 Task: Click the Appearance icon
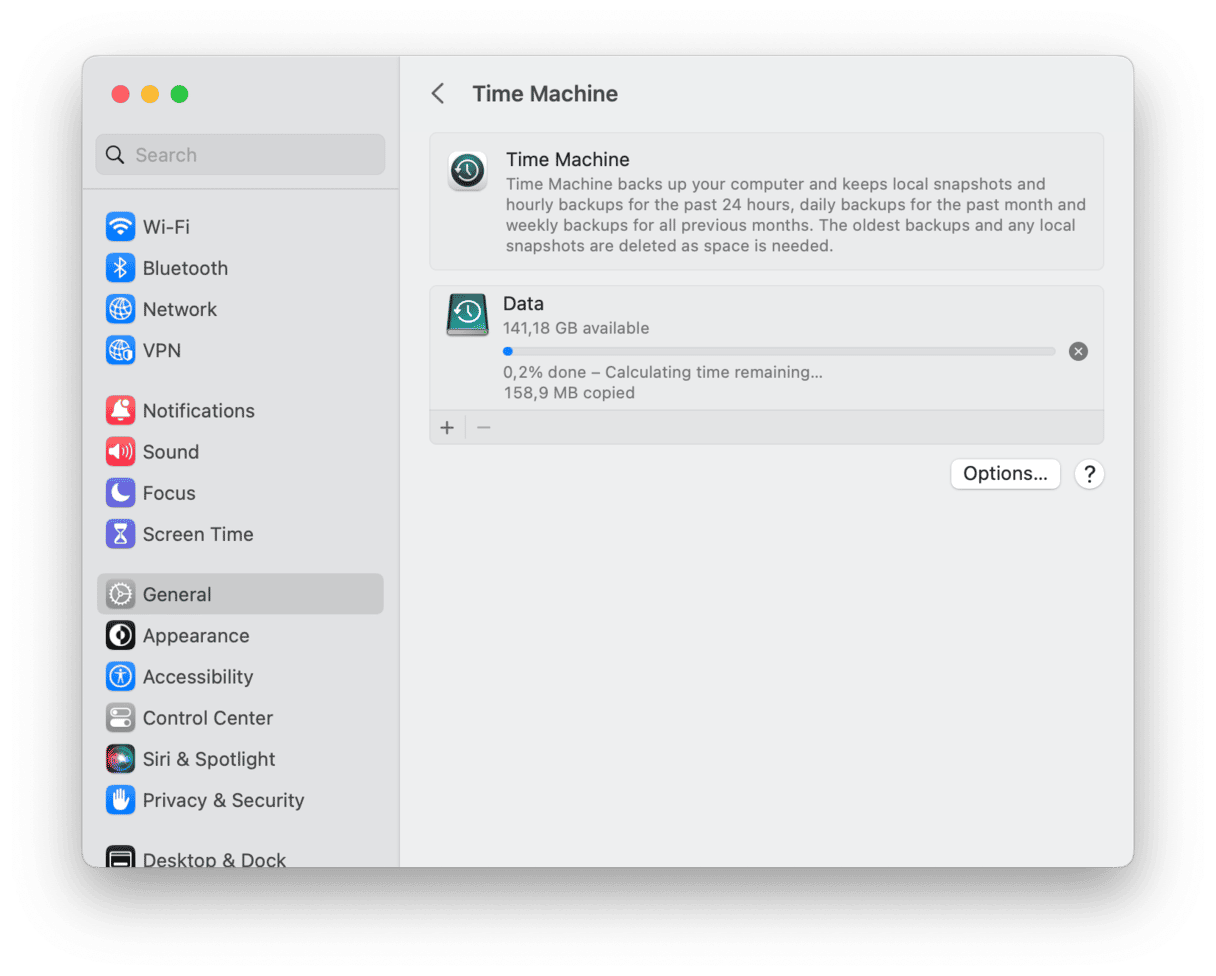[120, 635]
